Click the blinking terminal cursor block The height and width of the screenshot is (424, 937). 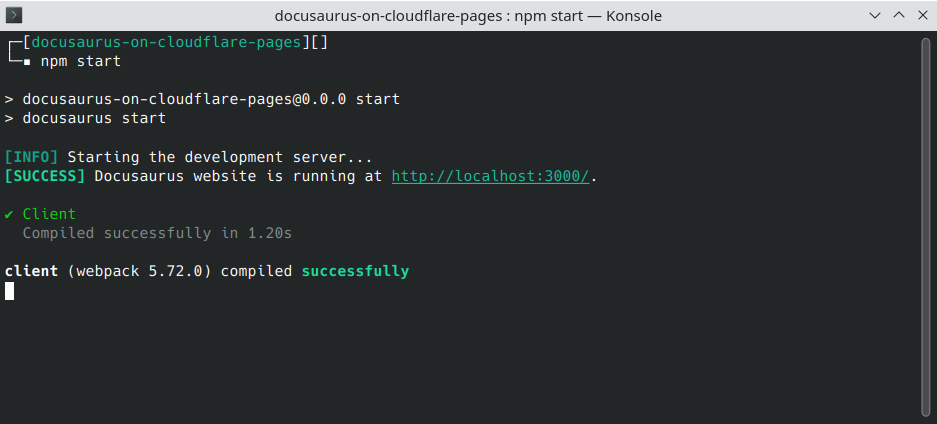[x=9, y=291]
